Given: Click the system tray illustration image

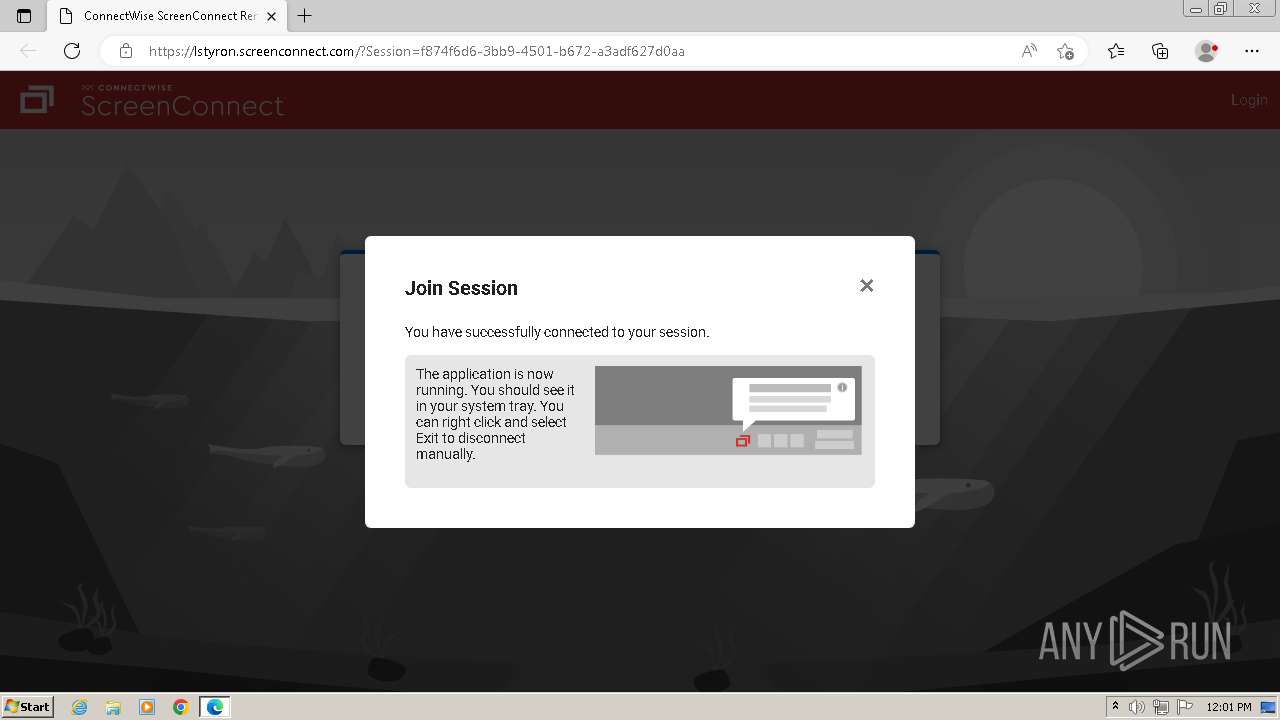Looking at the screenshot, I should pos(728,410).
